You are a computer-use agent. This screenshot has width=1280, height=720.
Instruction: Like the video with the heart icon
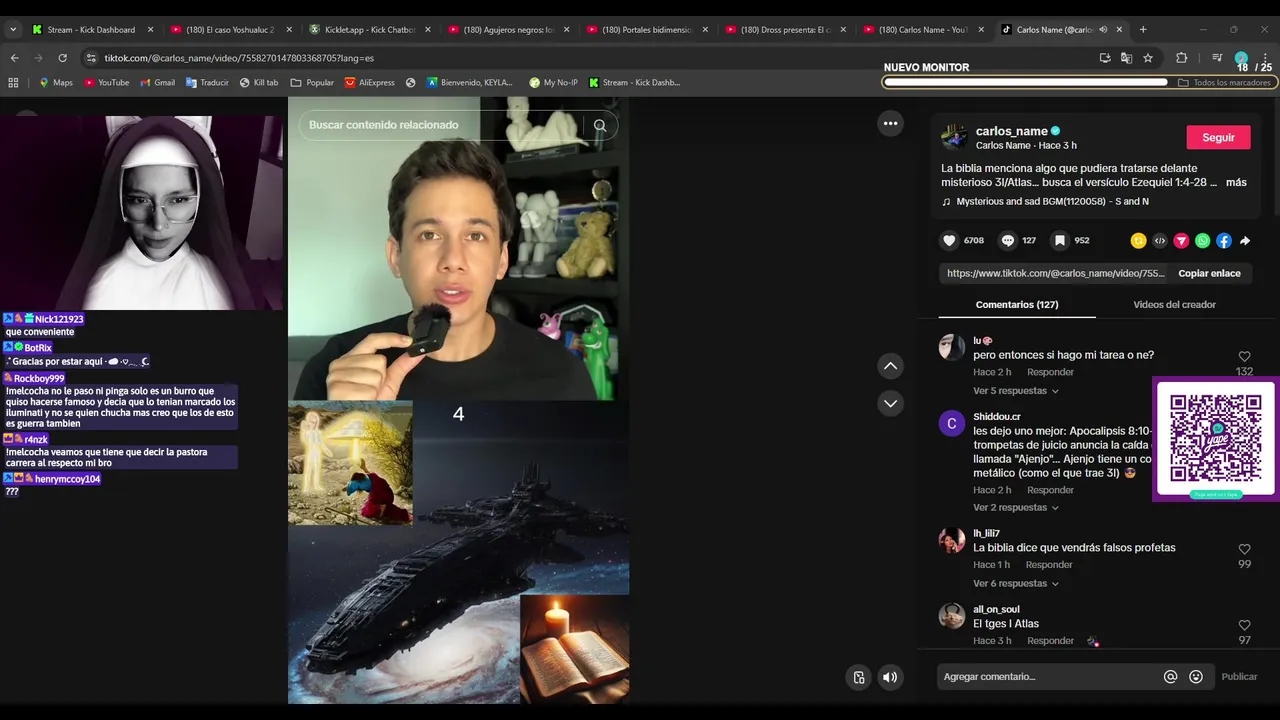point(950,241)
